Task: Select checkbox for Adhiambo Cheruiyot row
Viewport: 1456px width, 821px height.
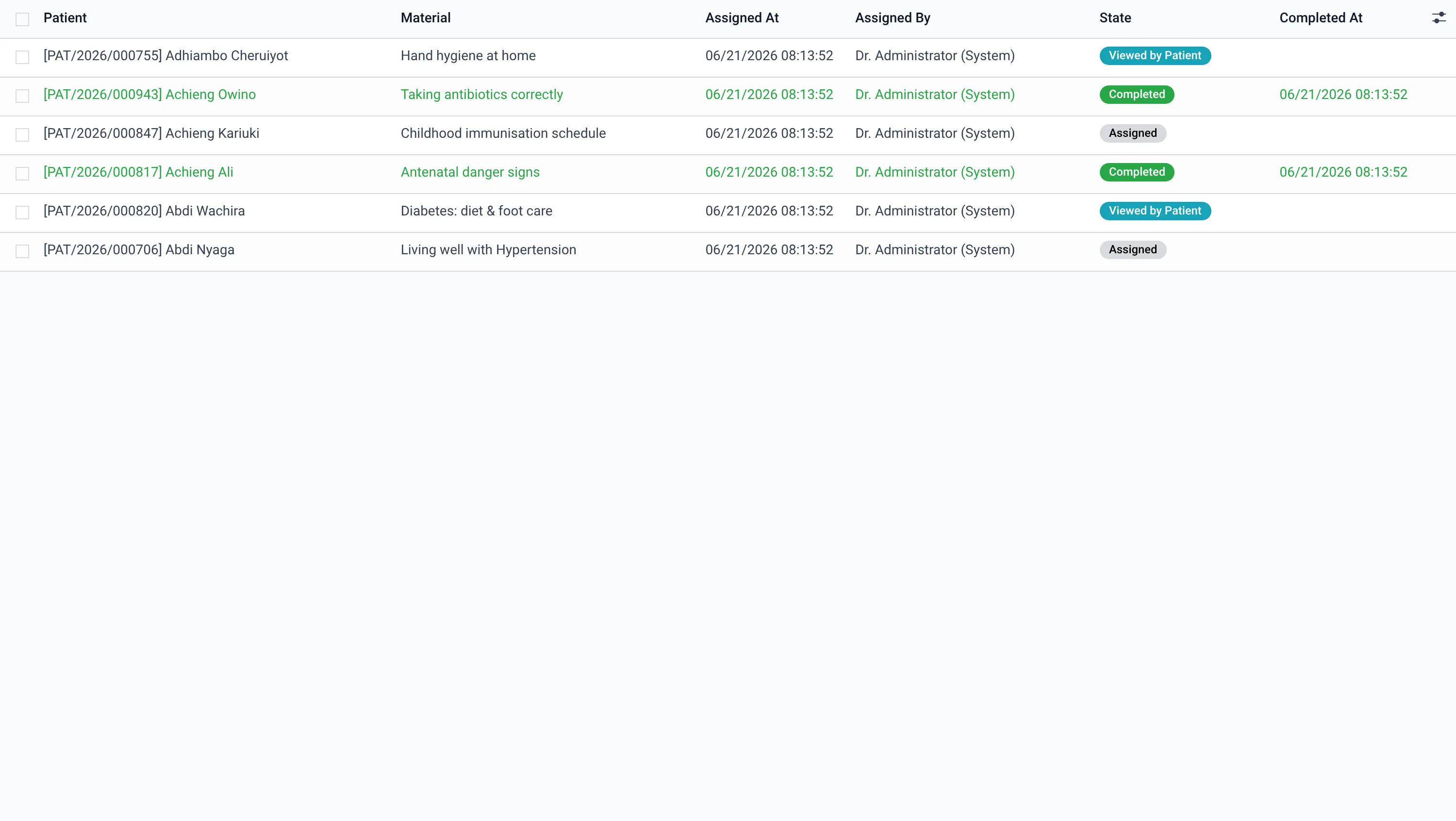Action: tap(22, 57)
